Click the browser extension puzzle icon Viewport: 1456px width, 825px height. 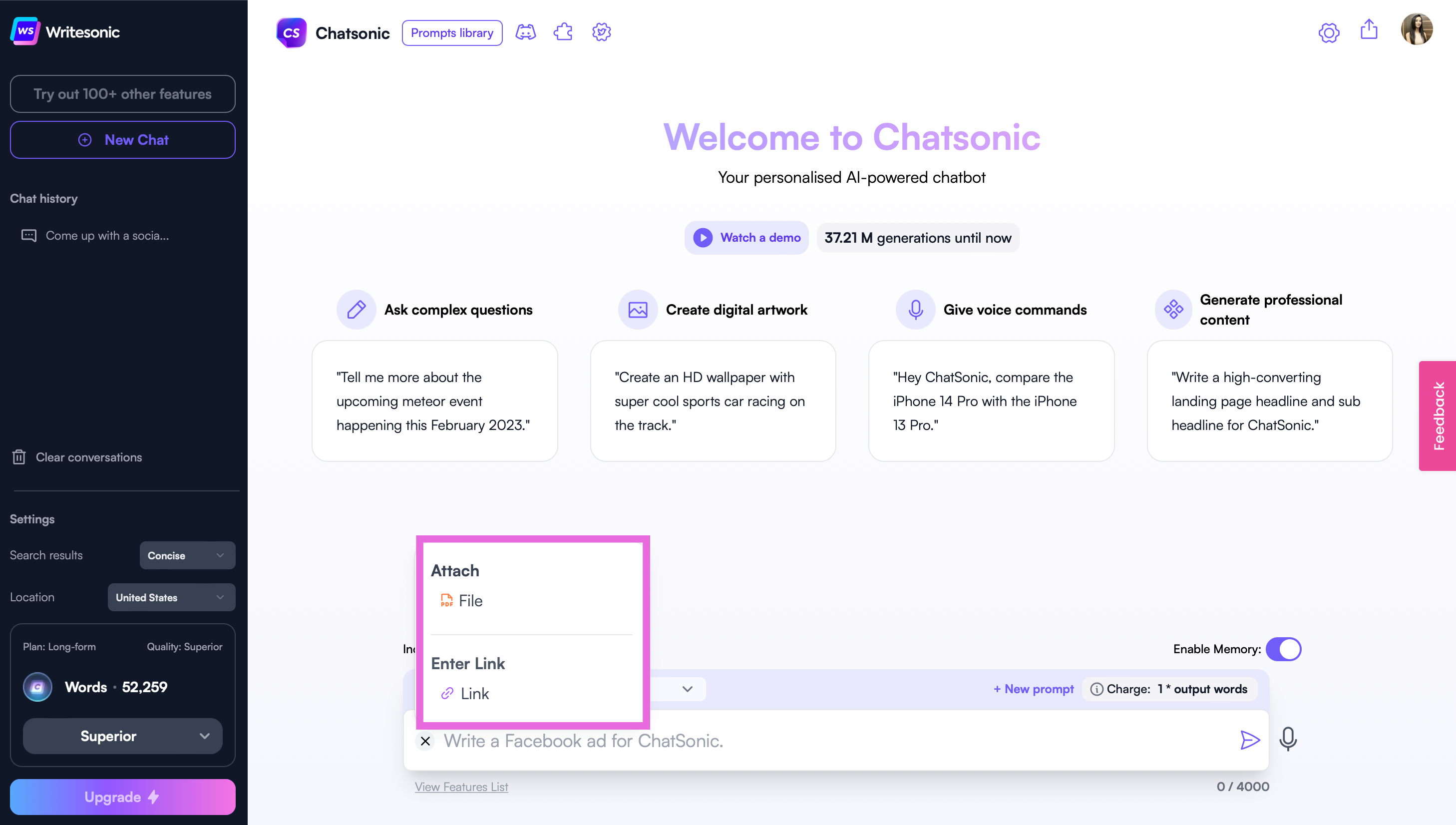point(563,32)
